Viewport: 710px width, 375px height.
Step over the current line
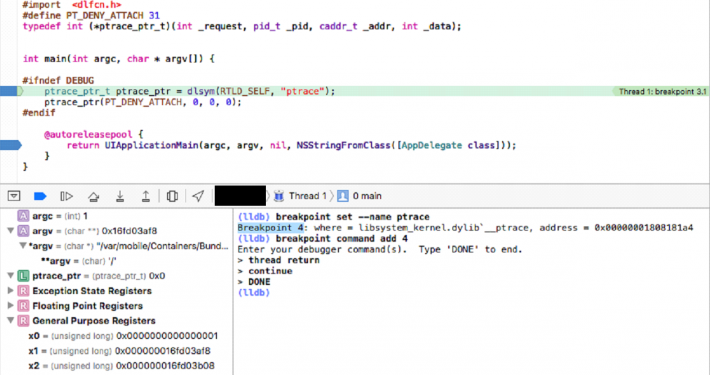click(93, 196)
